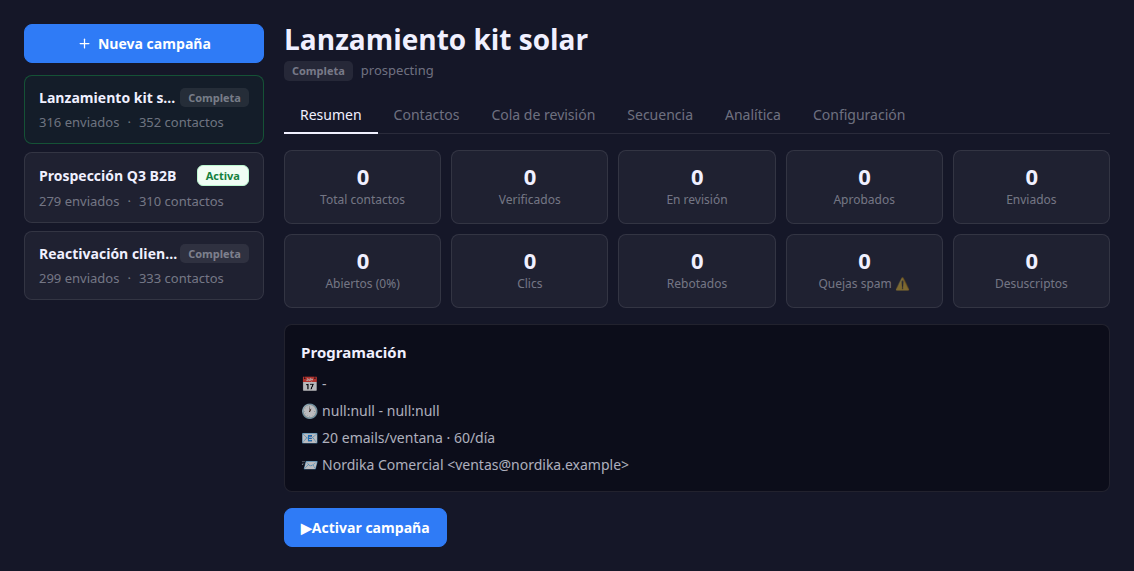This screenshot has height=571, width=1134.
Task: Click the prospecting label under the title
Action: 397,71
